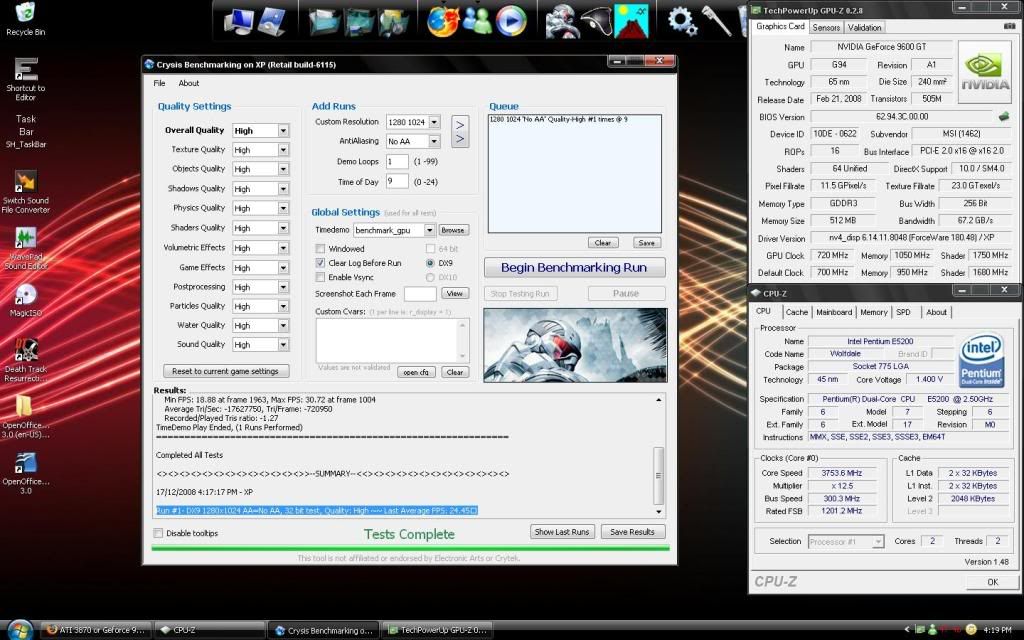Open the sun-and-volcano picture icon in the dock

pos(632,21)
